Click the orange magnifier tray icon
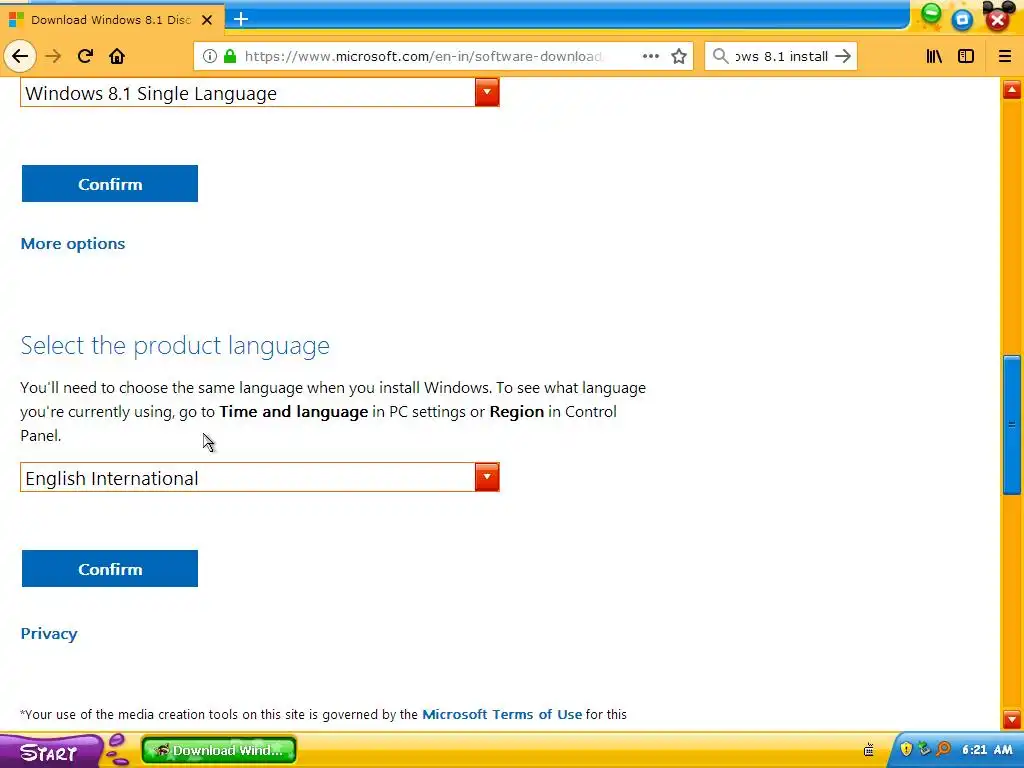1024x768 pixels. coord(943,749)
